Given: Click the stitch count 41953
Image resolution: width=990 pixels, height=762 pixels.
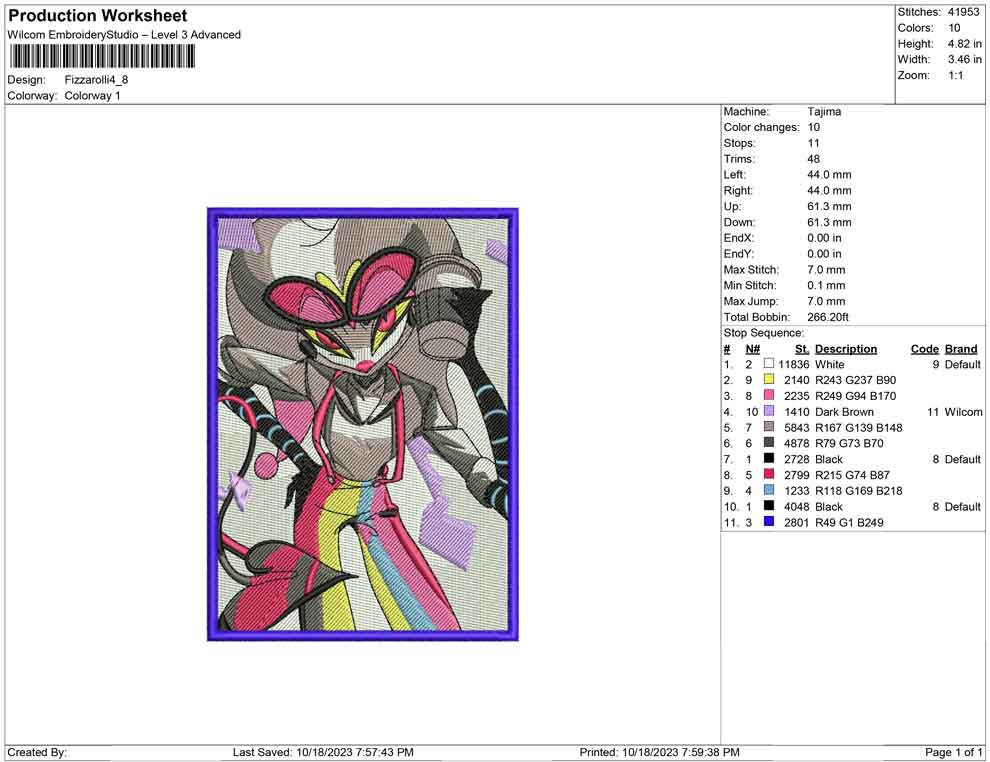Looking at the screenshot, I should point(963,12).
